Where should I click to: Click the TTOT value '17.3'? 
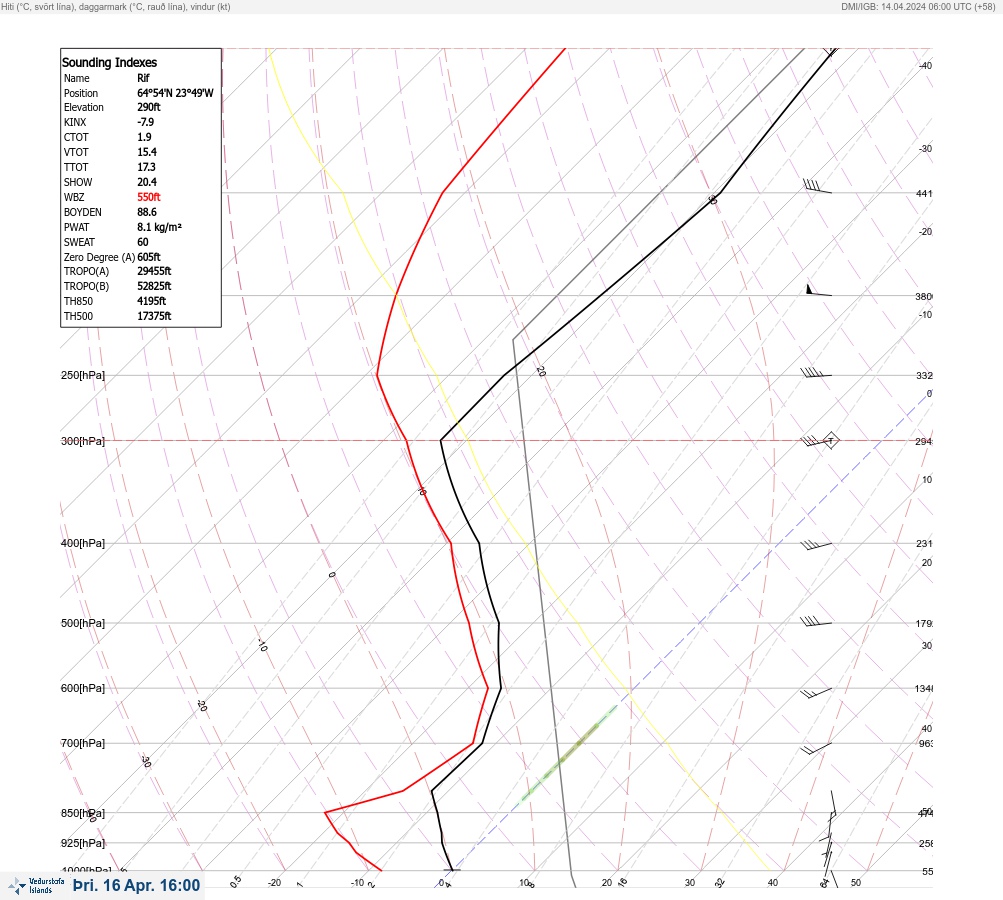point(146,167)
